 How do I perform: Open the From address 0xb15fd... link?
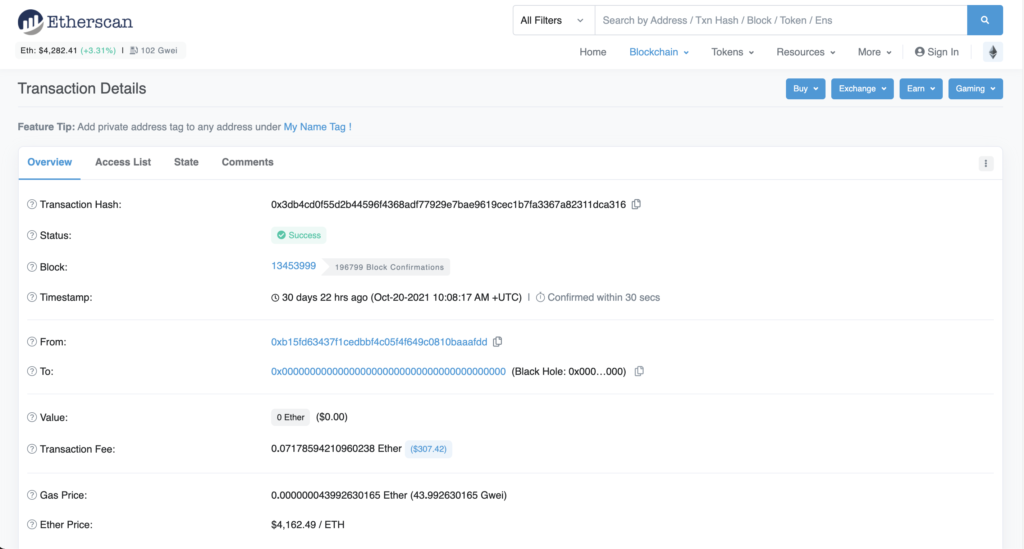coord(379,341)
